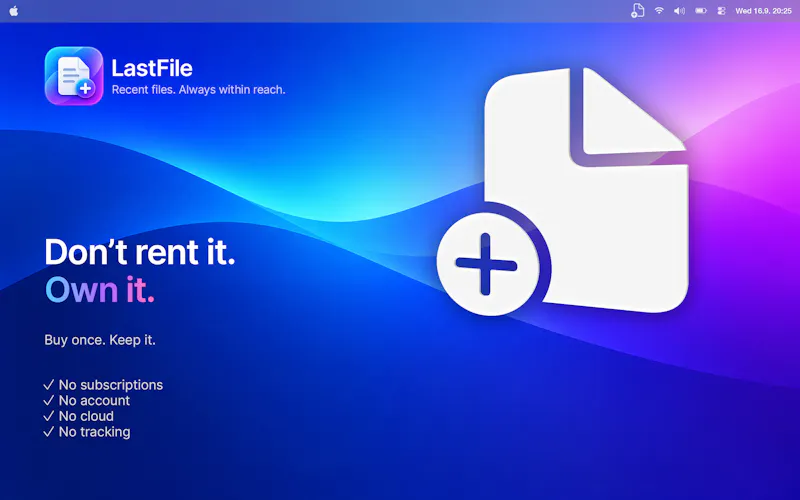Click the LastFile app icon logo
Screen dimensions: 800x500
click(74, 76)
